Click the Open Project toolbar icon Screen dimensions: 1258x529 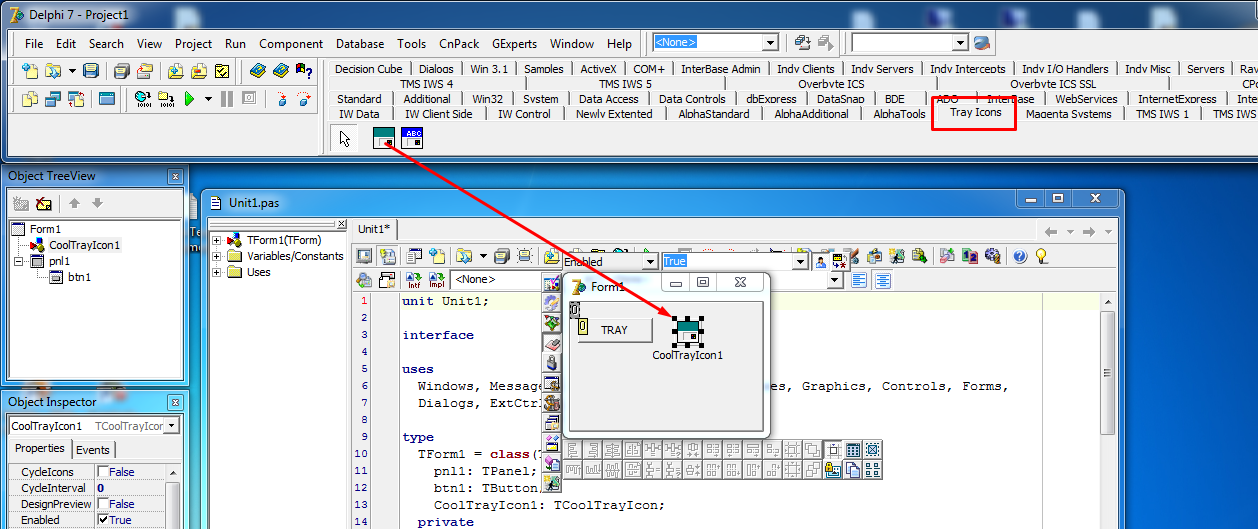click(145, 71)
